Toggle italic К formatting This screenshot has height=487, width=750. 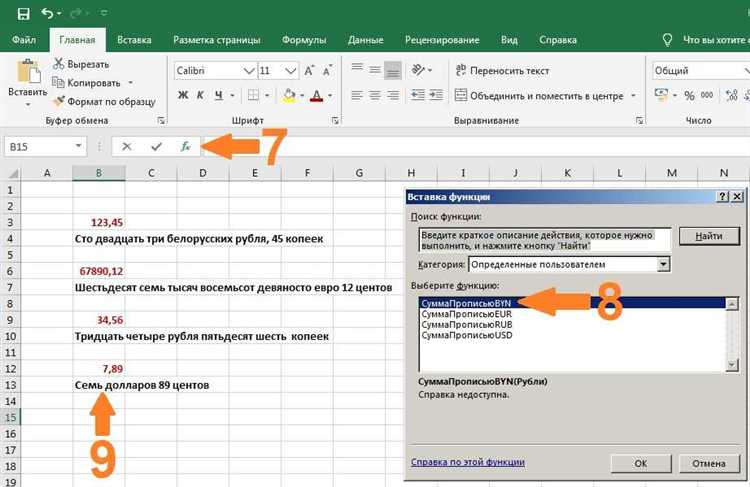point(200,95)
